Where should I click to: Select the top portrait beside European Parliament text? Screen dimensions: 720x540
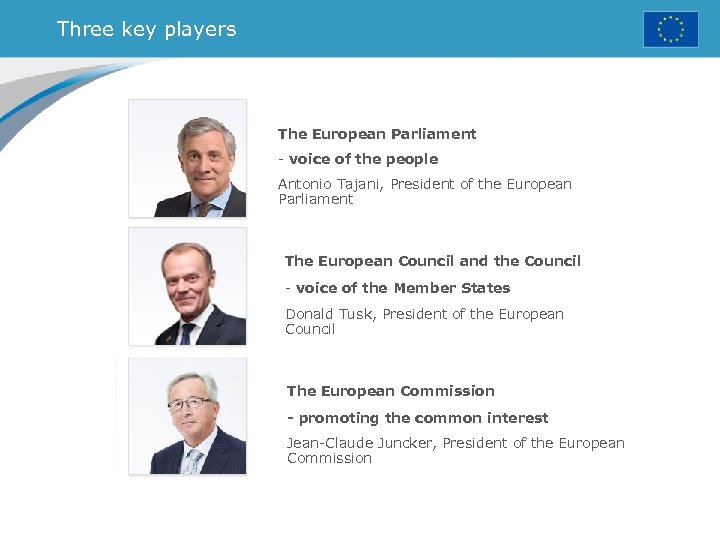point(187,158)
